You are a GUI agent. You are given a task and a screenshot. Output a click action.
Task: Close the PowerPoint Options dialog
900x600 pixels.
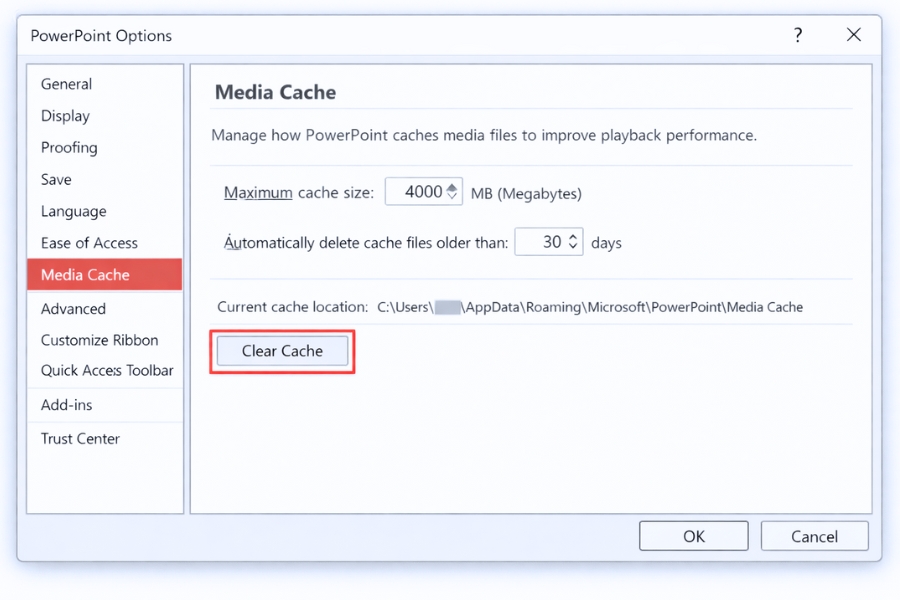pos(853,36)
